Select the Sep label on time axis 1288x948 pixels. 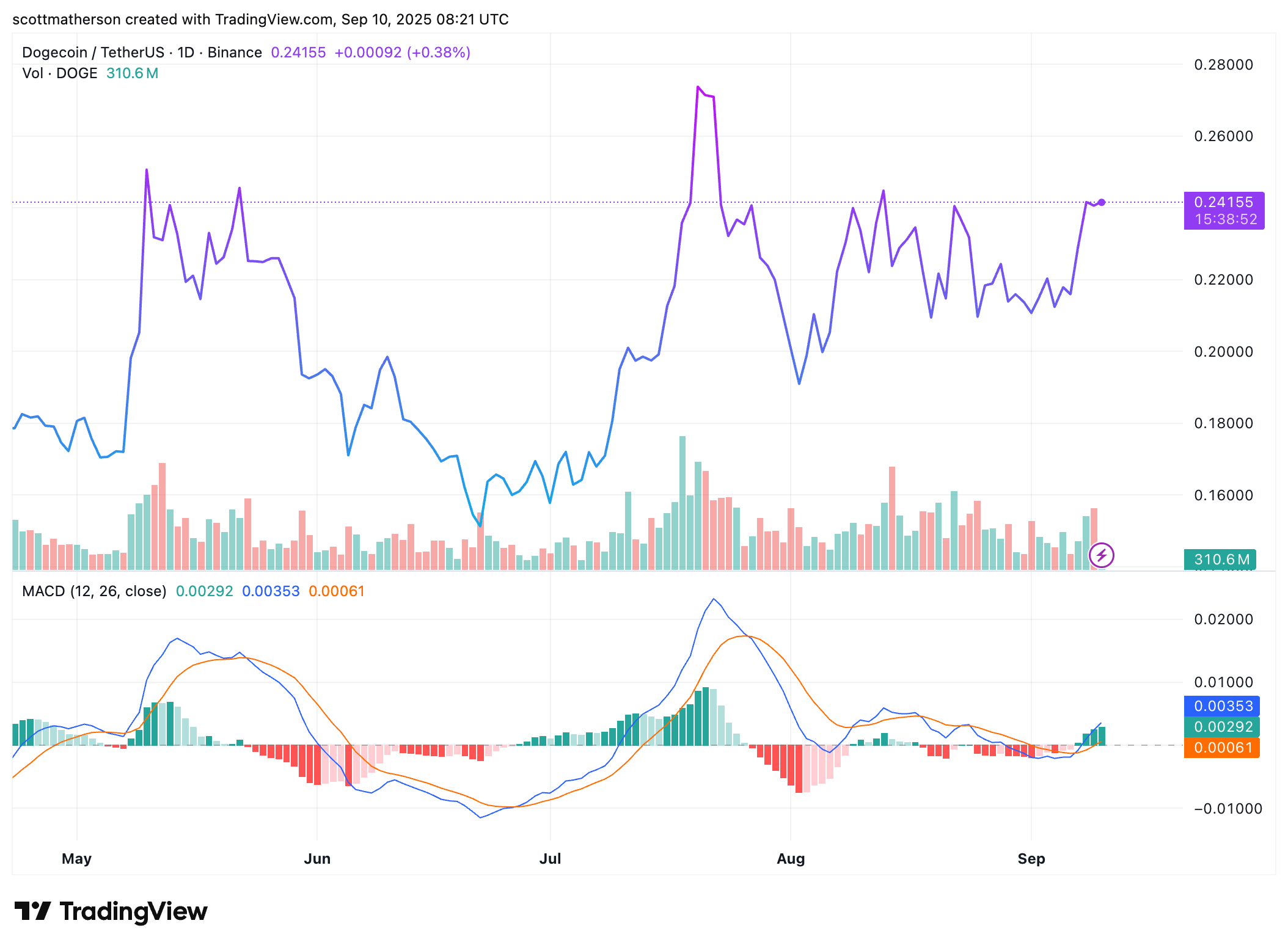[x=1031, y=859]
